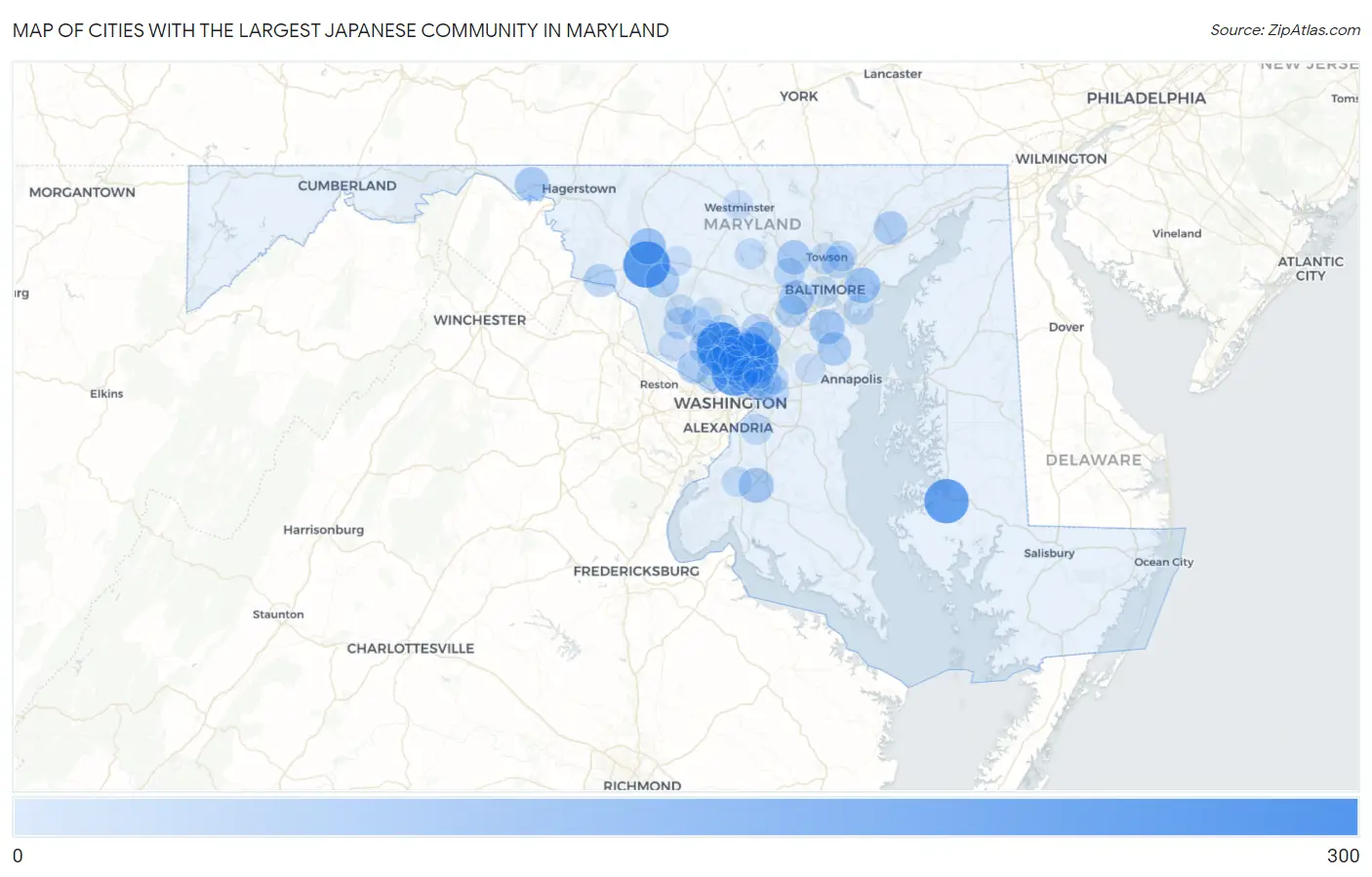Click the ATLANTIC CITY map label

(x=1311, y=268)
